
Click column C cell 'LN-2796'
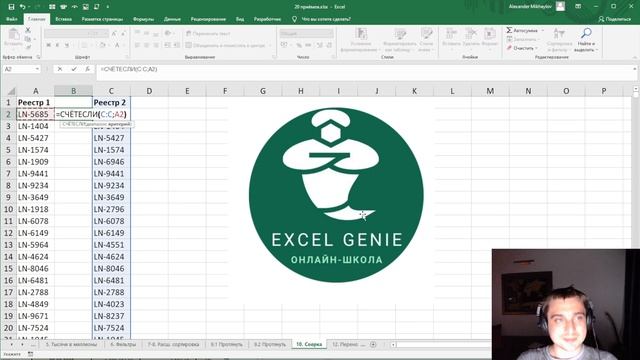[111, 209]
